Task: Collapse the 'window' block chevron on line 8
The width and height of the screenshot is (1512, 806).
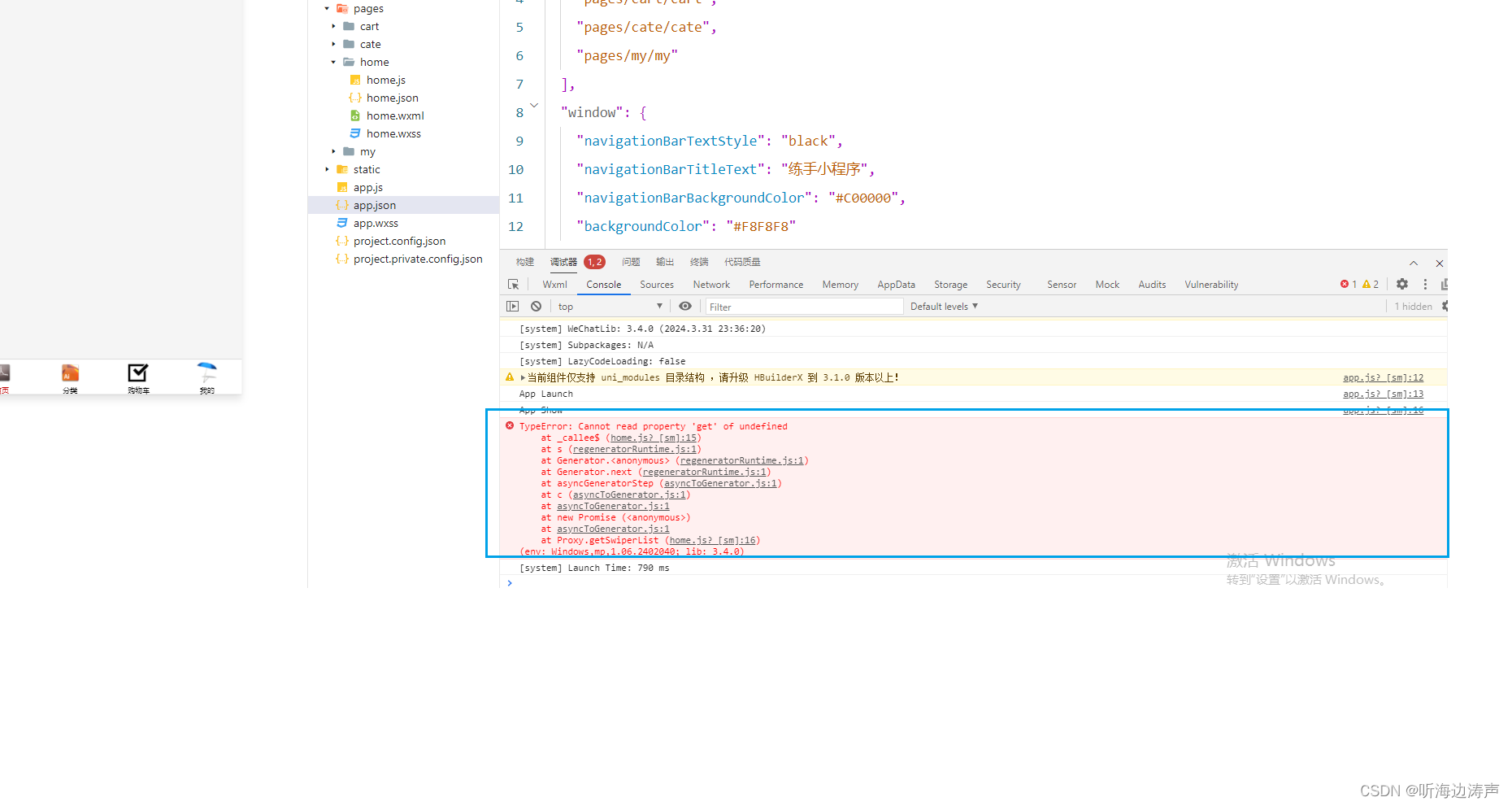Action: coord(534,105)
